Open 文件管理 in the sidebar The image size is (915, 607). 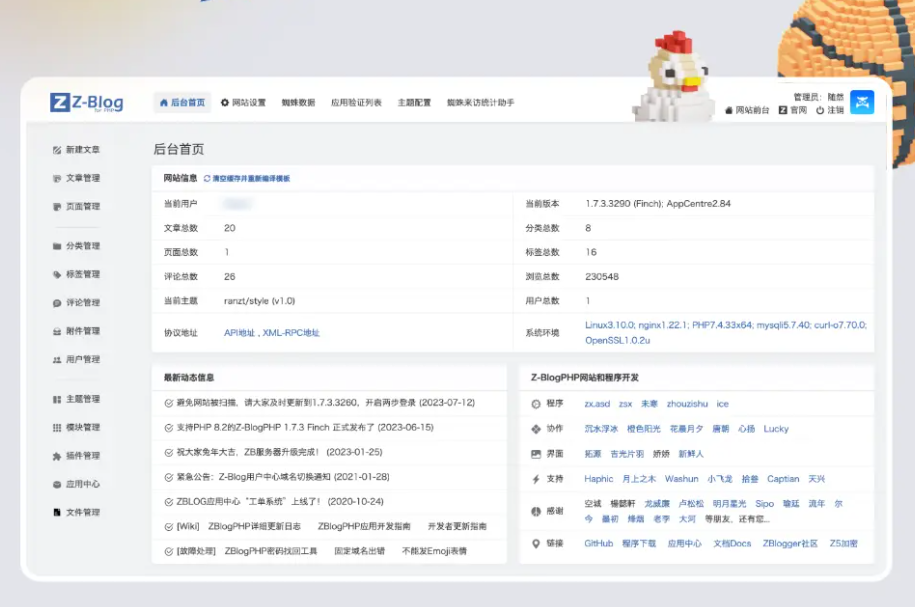coord(76,512)
